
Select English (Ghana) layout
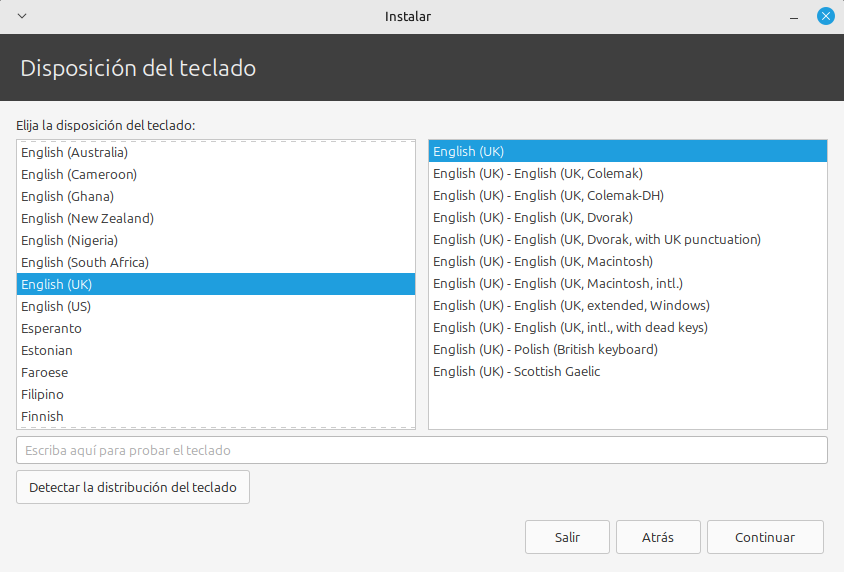(216, 196)
